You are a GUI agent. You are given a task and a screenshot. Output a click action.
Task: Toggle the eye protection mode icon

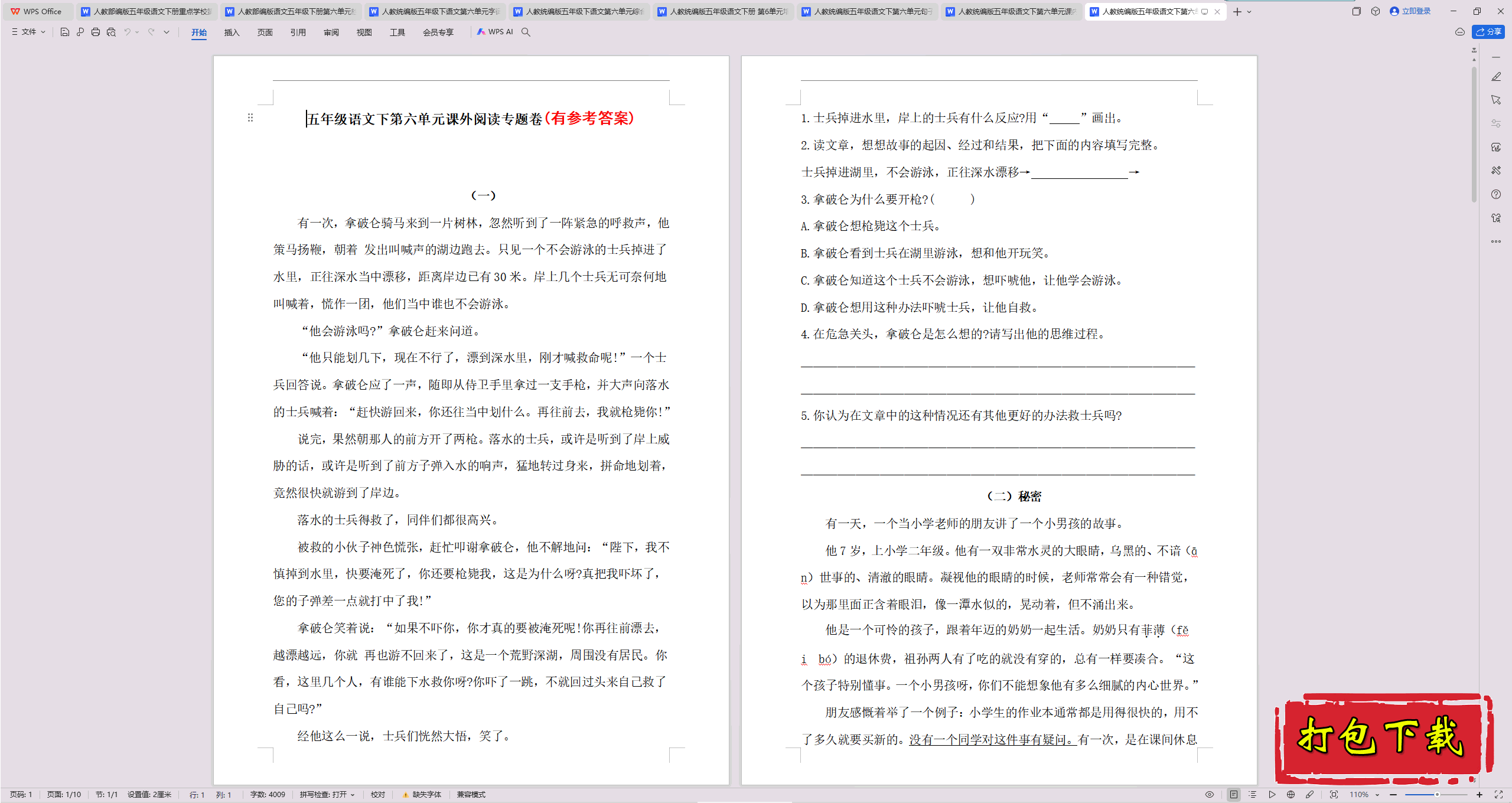coord(1210,795)
